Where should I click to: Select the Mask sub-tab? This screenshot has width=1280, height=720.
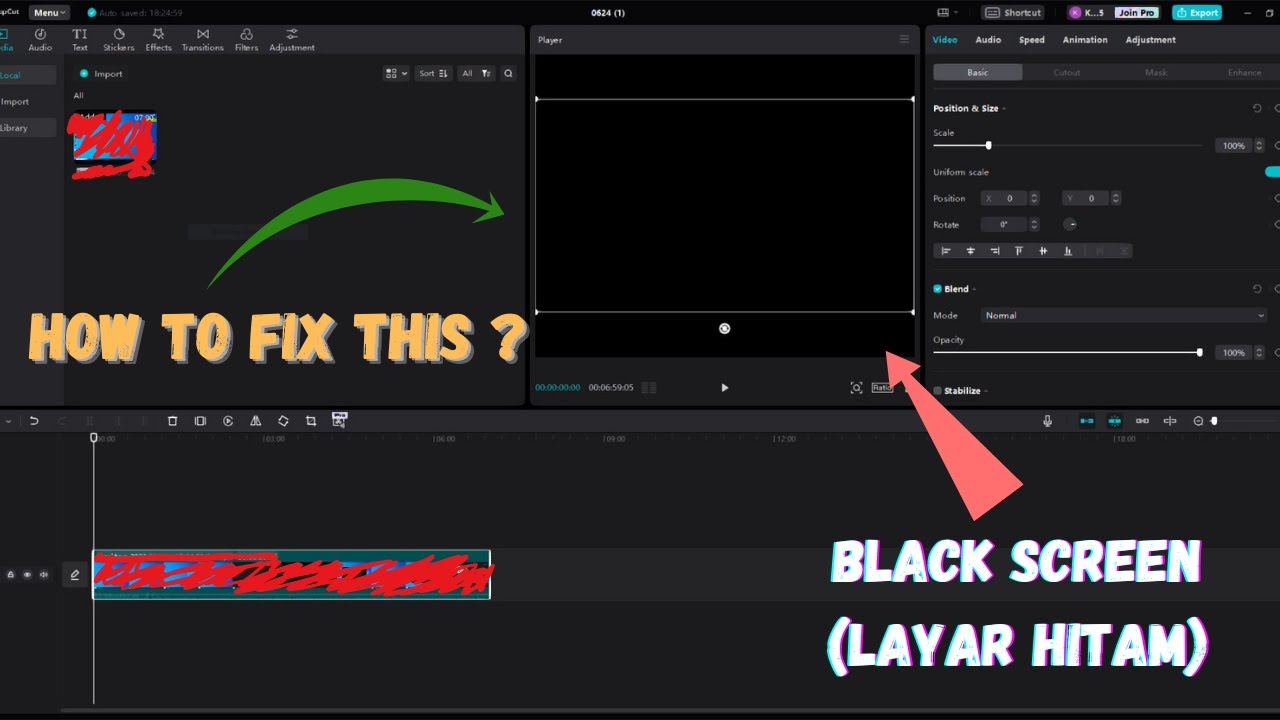click(x=1156, y=72)
